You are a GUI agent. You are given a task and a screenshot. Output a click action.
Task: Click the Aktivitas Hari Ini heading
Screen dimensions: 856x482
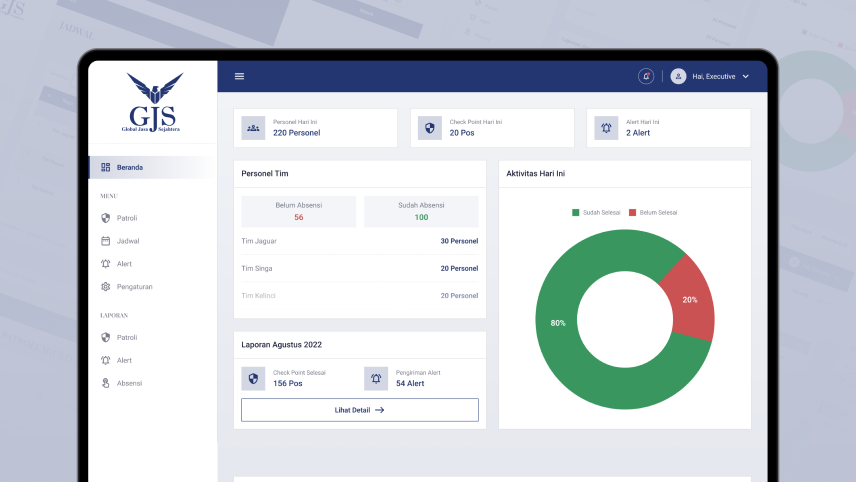536,174
